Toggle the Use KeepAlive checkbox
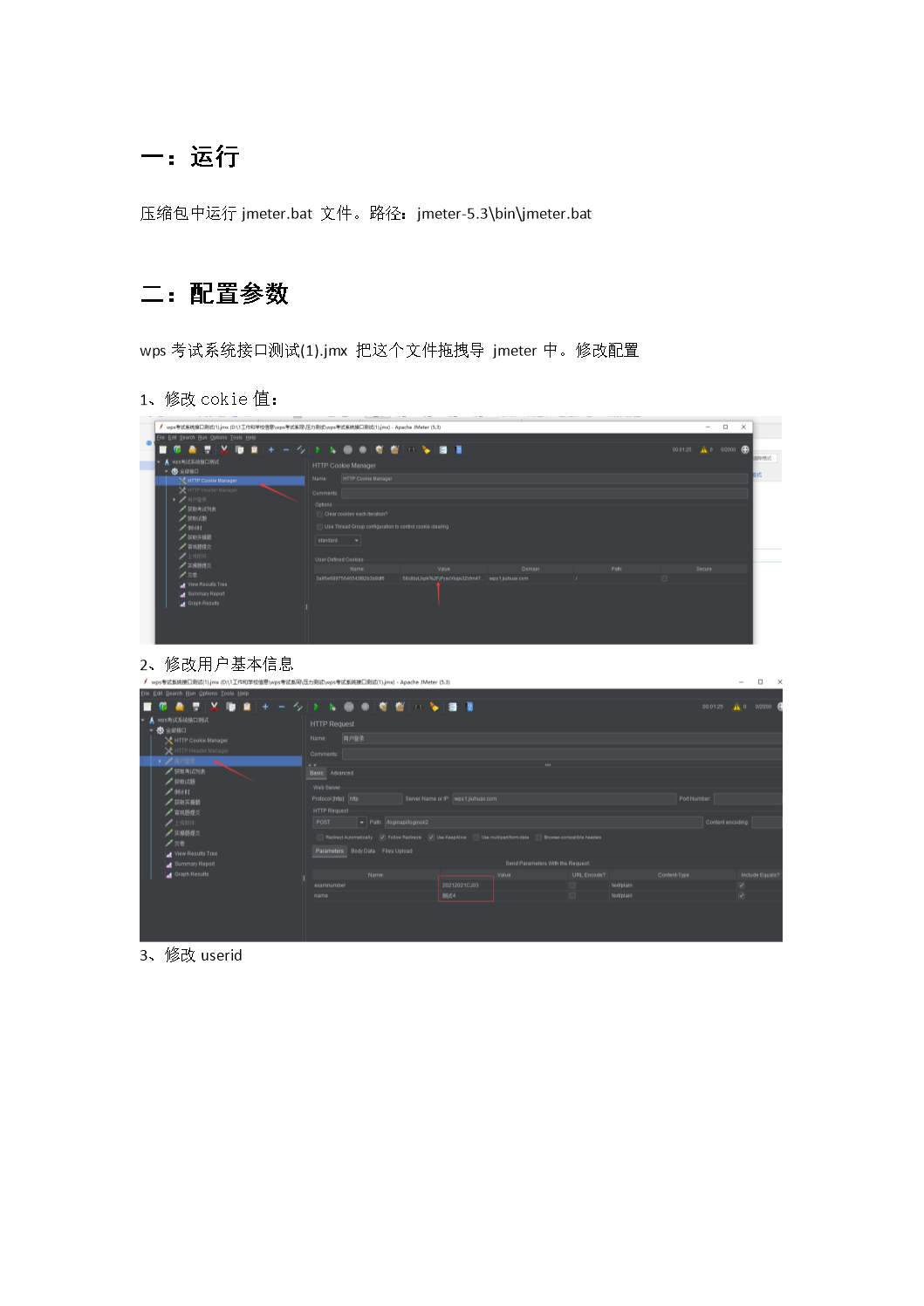Viewport: 924px width, 1306px height. click(431, 838)
